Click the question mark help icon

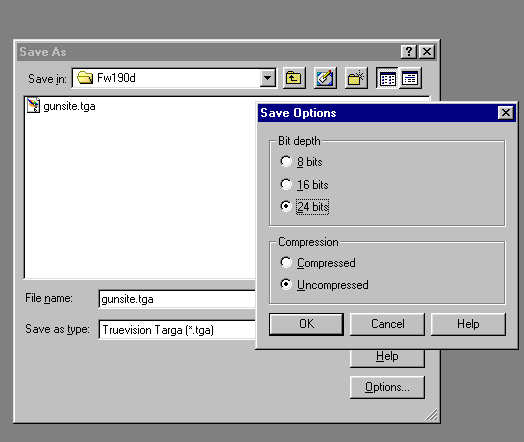(408, 52)
